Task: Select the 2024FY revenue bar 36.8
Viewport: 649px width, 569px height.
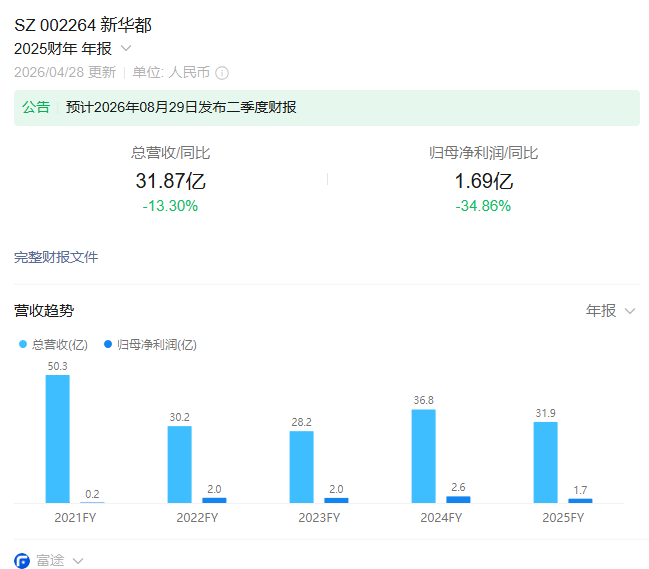Action: [x=423, y=456]
